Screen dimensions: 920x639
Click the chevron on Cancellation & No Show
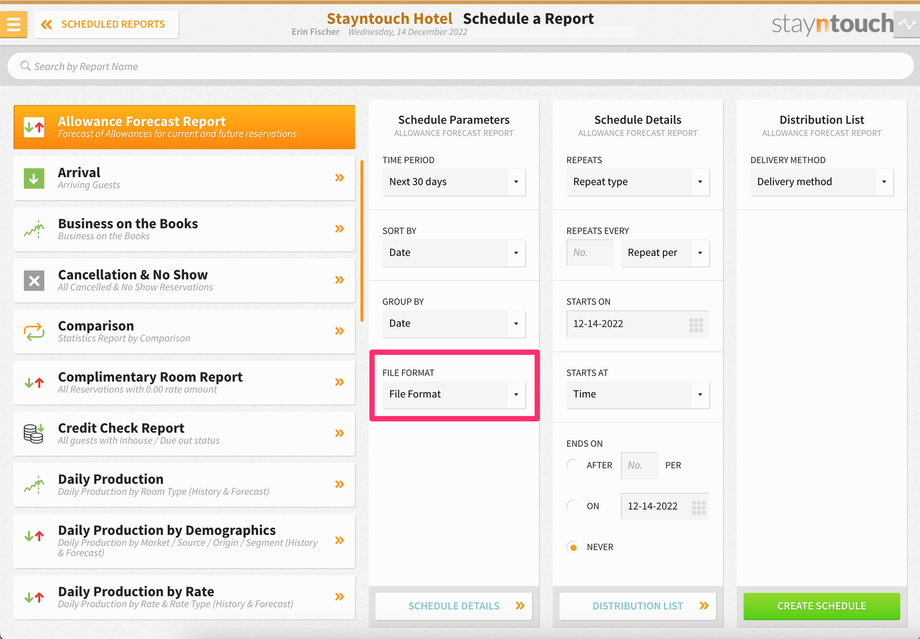tap(339, 279)
